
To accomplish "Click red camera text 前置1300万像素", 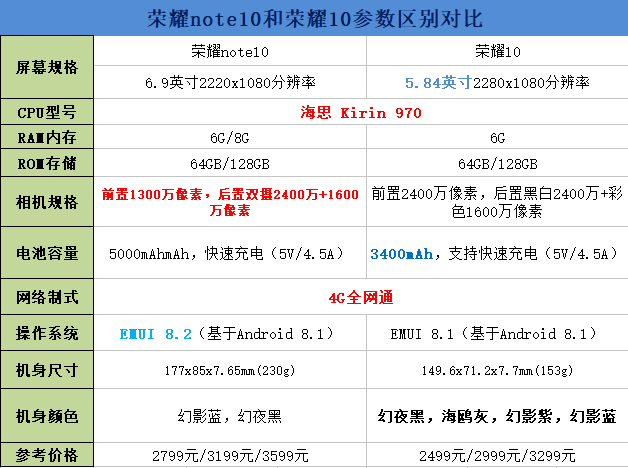I will click(x=230, y=202).
